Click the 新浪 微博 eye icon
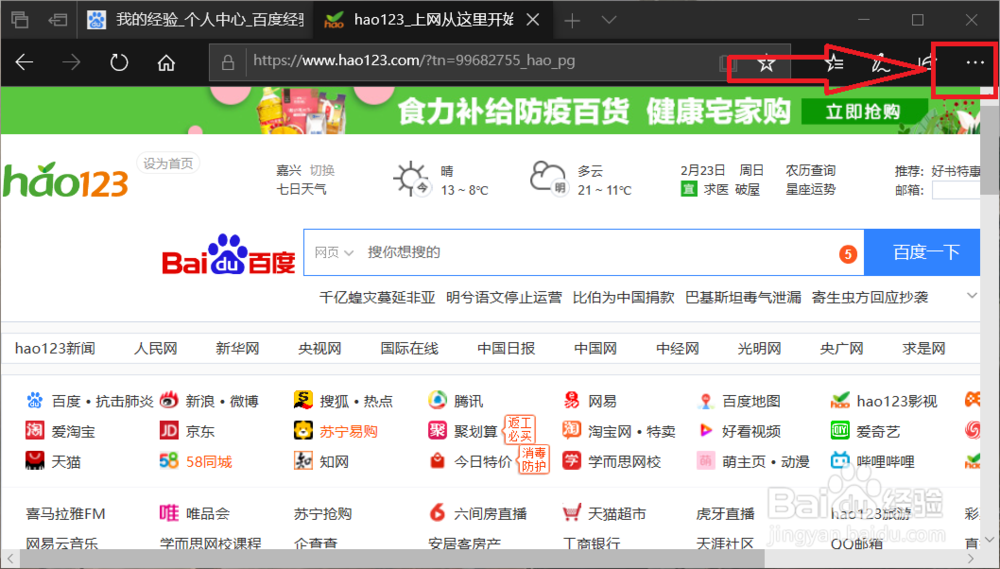Viewport: 1000px width, 569px height. (x=169, y=401)
